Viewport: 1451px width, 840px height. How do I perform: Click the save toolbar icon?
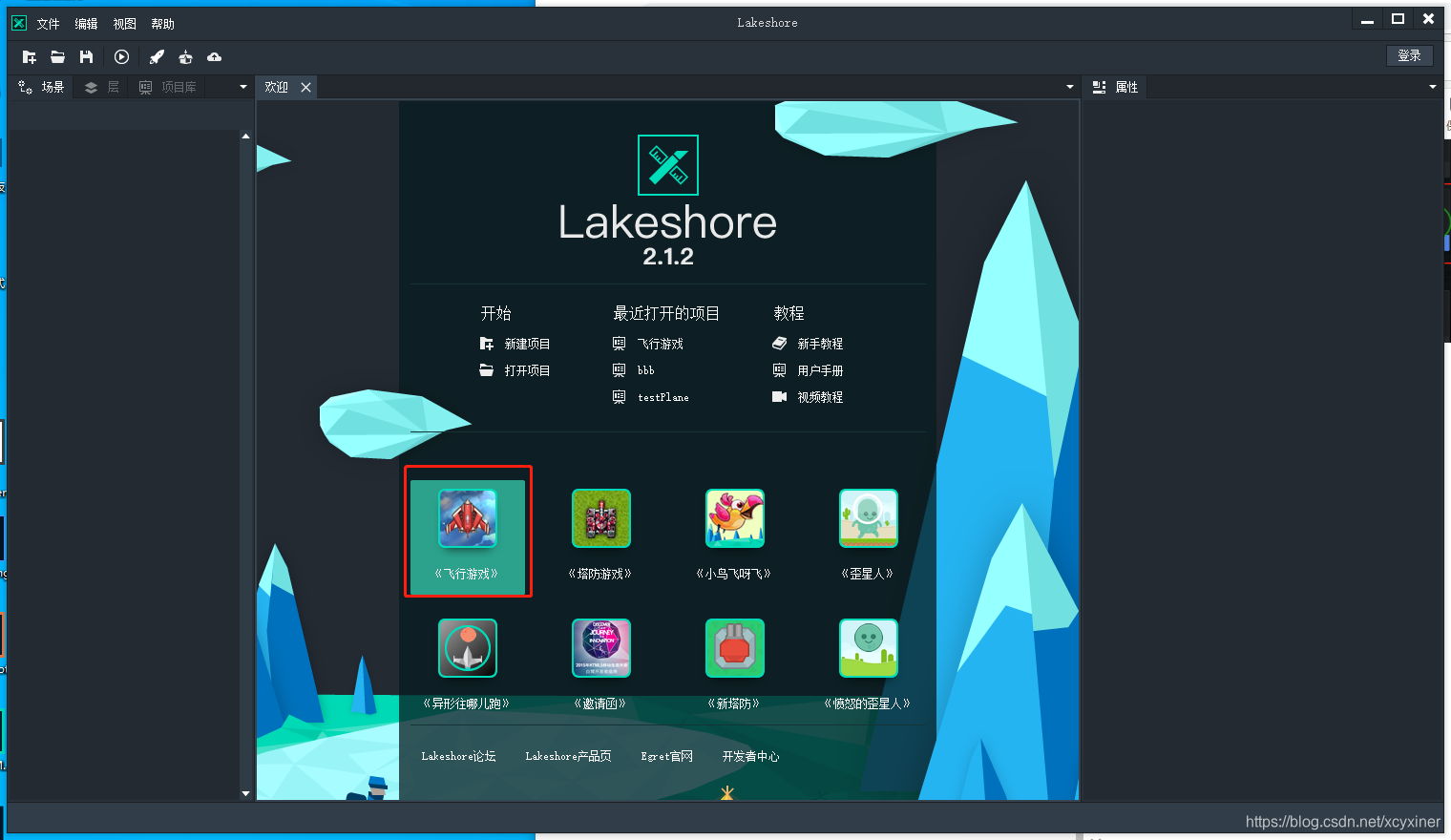(x=87, y=57)
